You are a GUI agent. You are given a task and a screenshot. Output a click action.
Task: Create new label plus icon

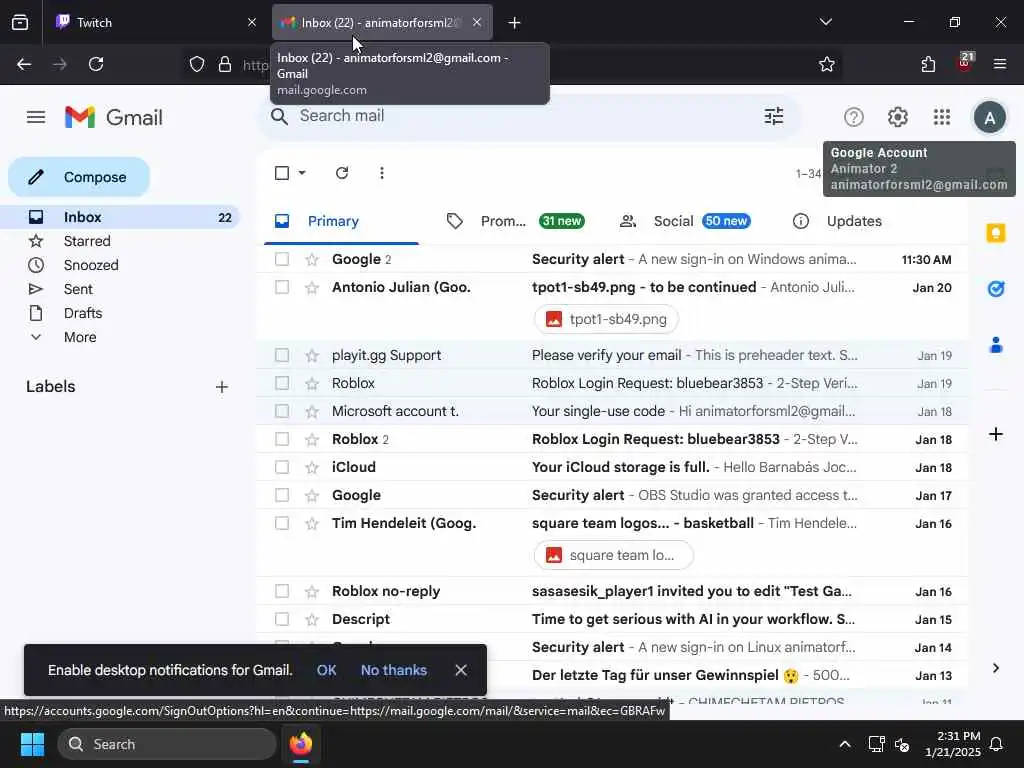(x=221, y=387)
